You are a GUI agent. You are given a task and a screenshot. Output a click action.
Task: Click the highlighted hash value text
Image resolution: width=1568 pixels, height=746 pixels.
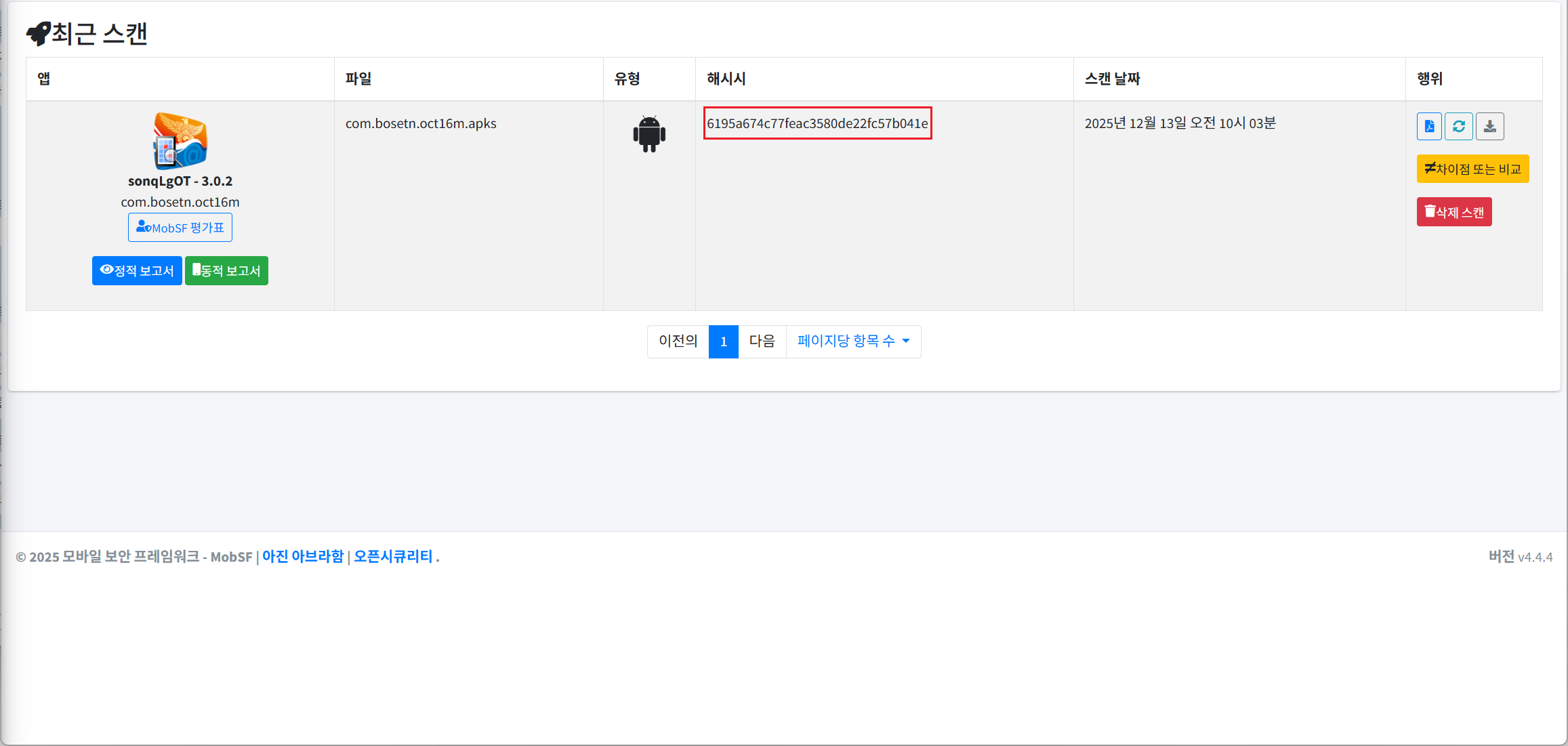pyautogui.click(x=817, y=123)
